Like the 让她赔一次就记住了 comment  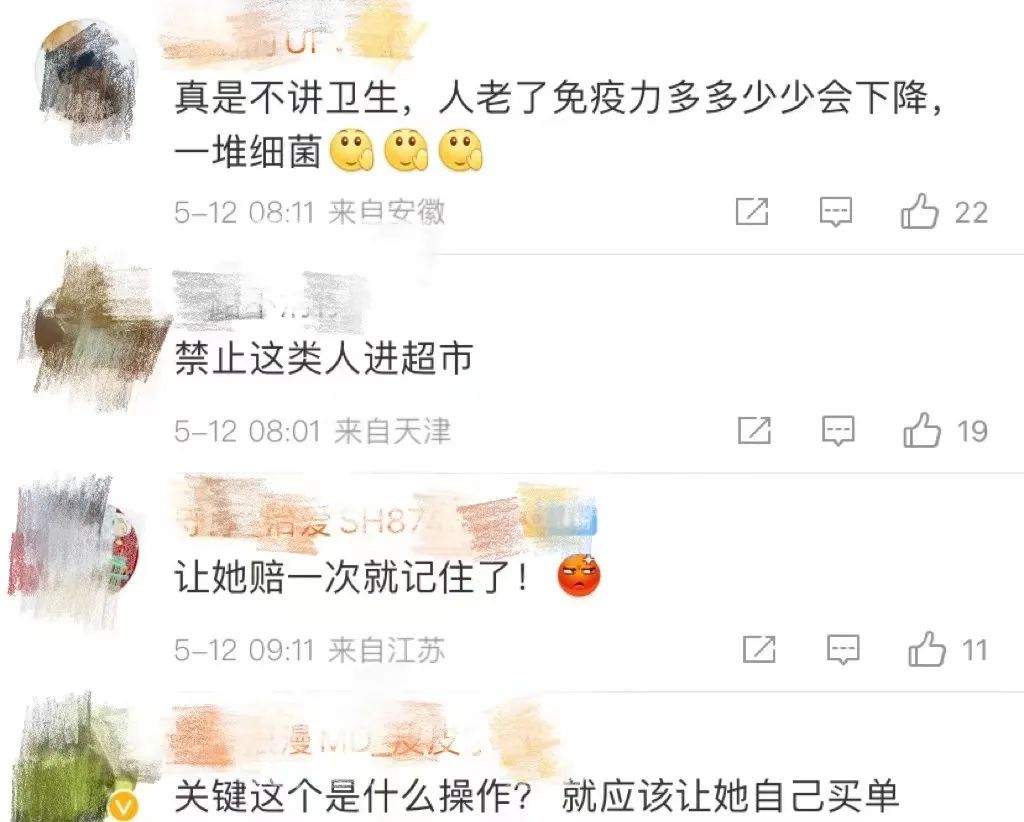[x=927, y=648]
